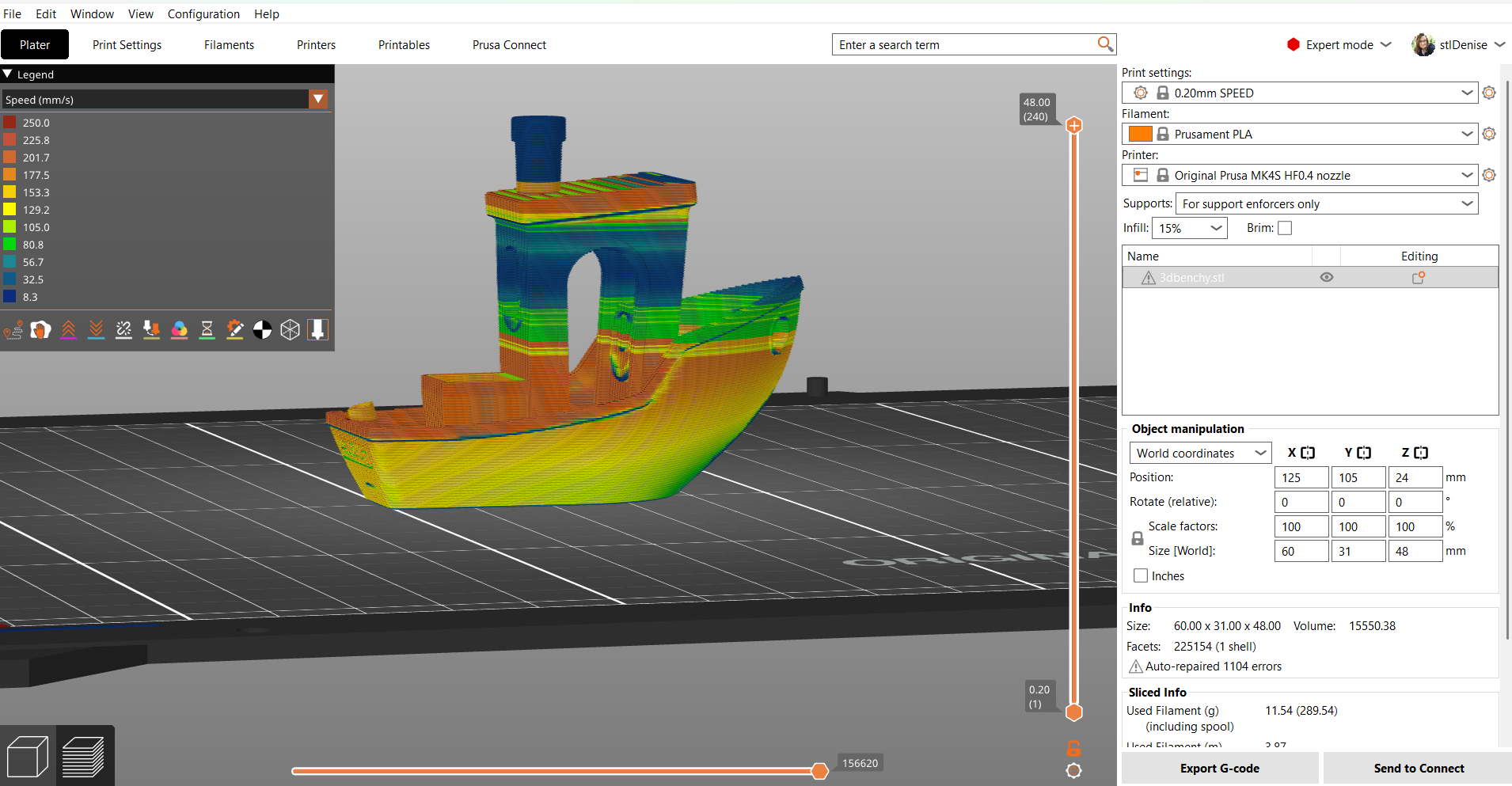
Task: Click the Y axis mirror bracket icon
Action: point(1364,453)
